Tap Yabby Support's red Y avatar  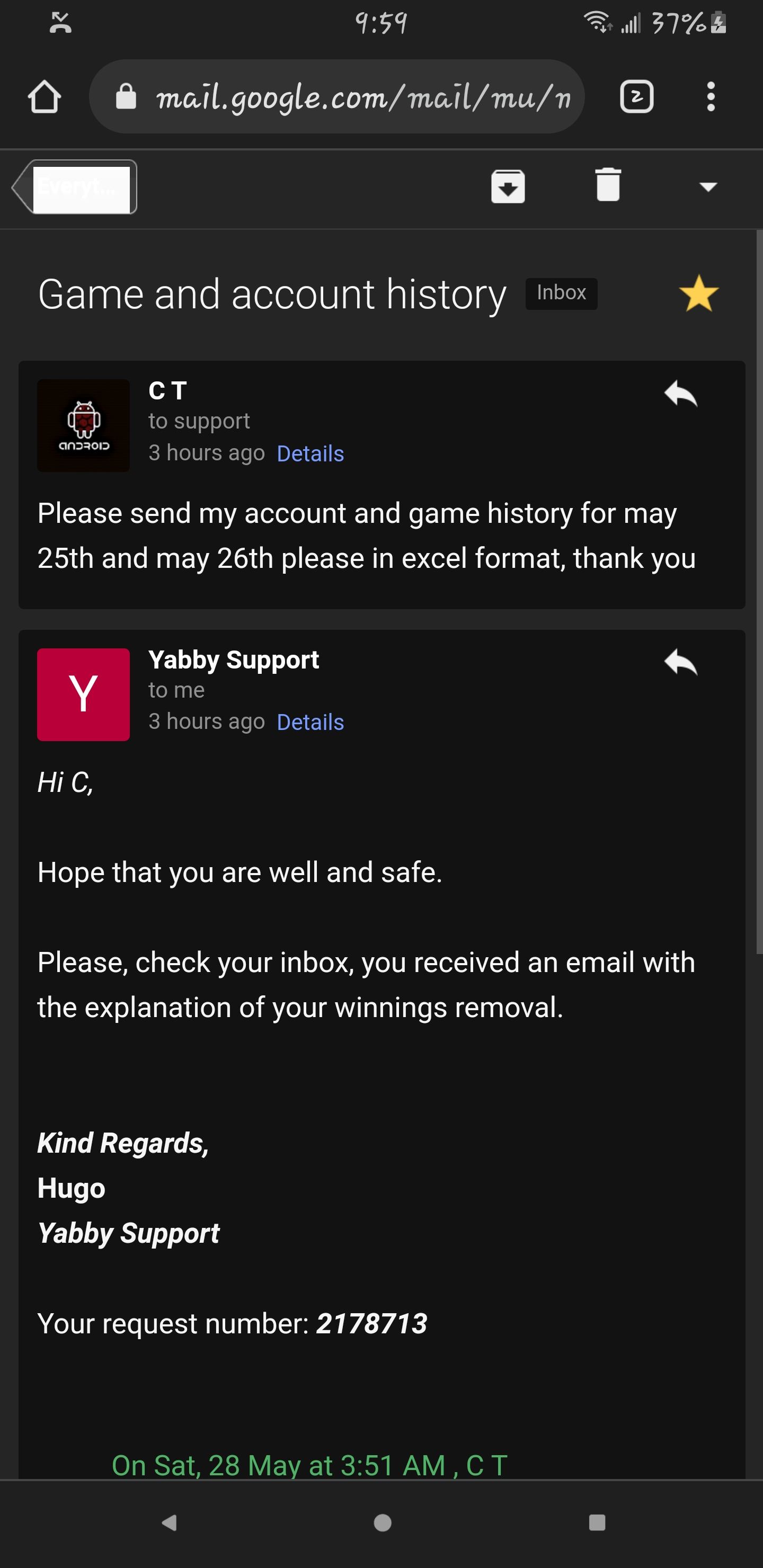click(83, 694)
